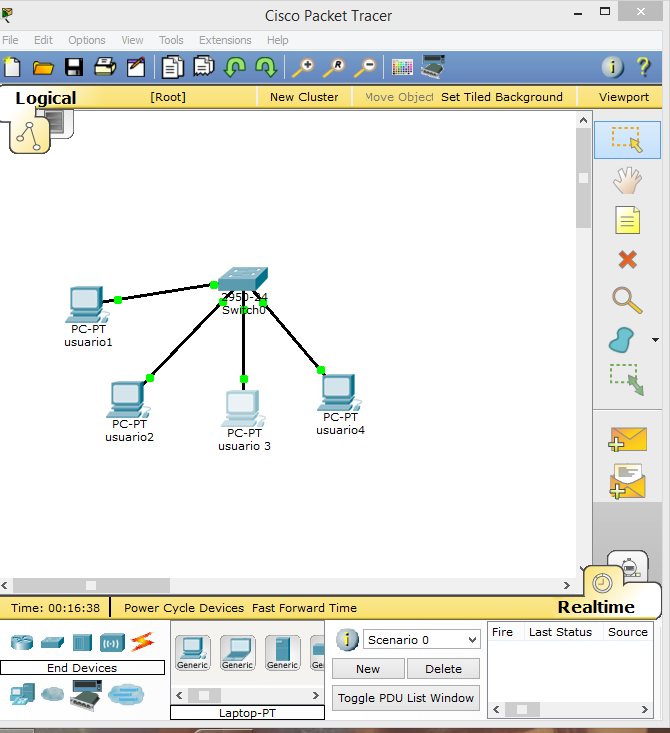Open the Help menu
Screen dimensions: 670x733
click(x=278, y=40)
